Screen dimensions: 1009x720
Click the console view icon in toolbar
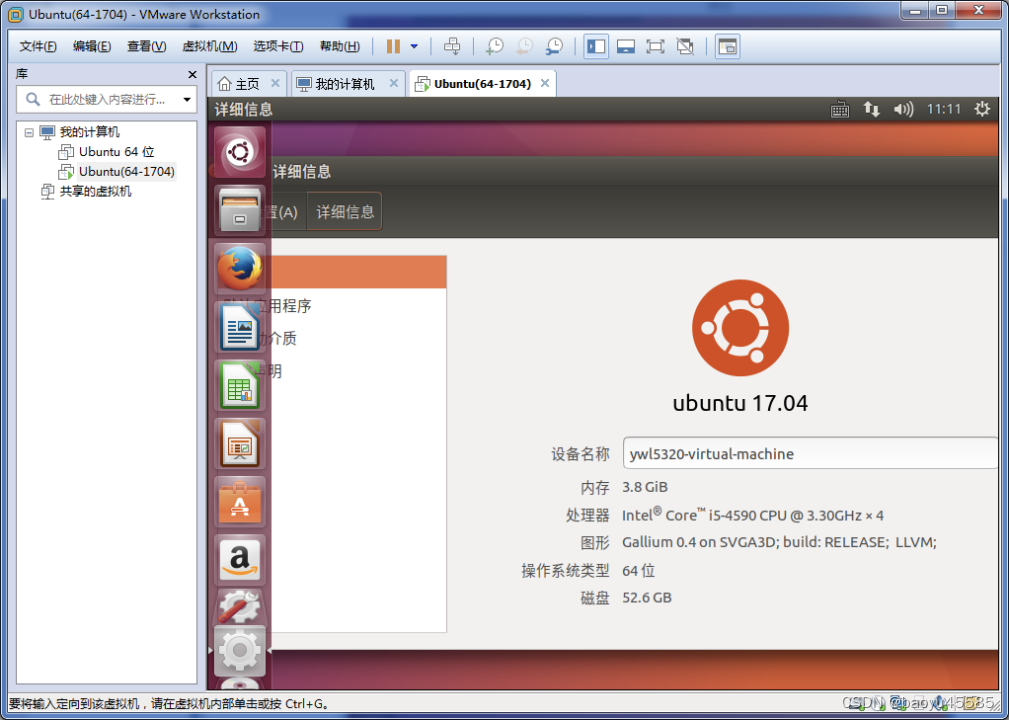point(728,46)
